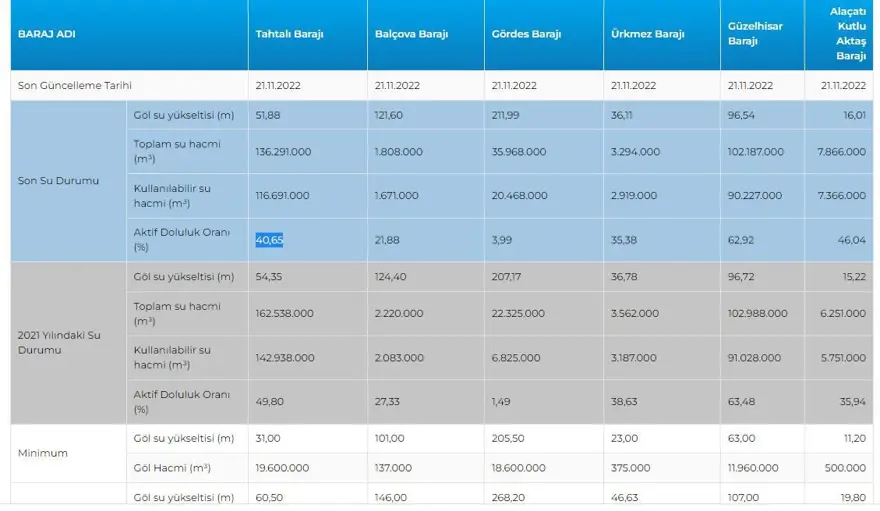The image size is (880, 511).
Task: Click the BARAJ ADI header cell
Action: click(x=46, y=34)
